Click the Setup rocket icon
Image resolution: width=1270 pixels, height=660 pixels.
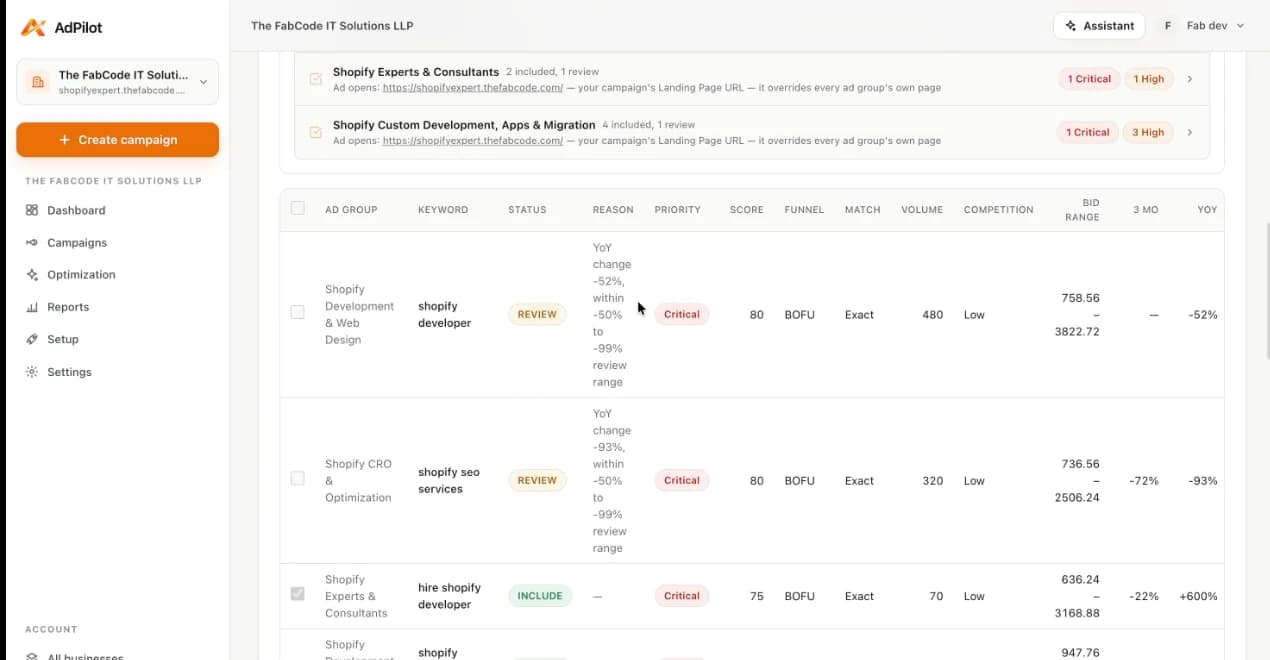[32, 339]
